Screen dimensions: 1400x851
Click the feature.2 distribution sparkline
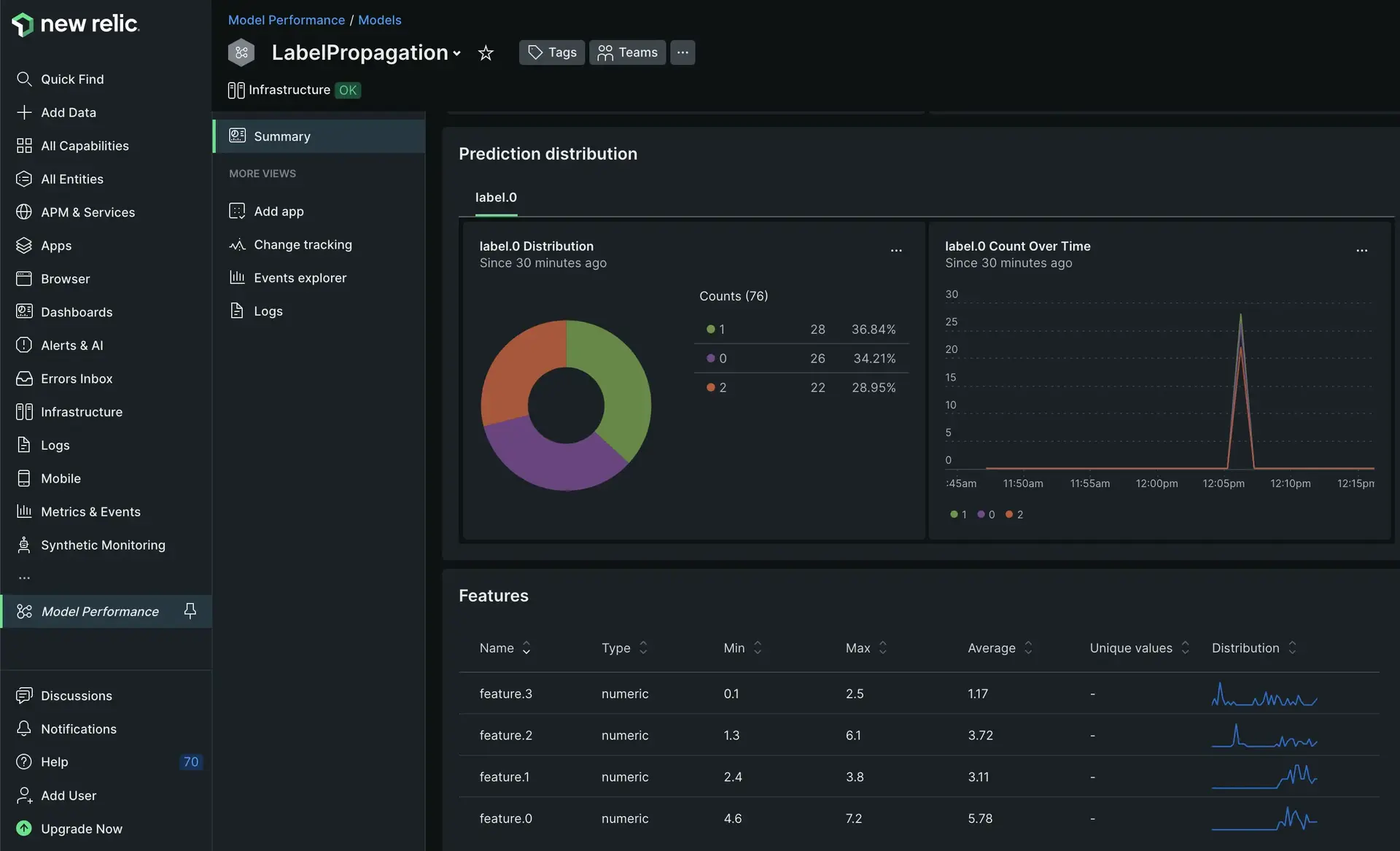click(x=1265, y=735)
